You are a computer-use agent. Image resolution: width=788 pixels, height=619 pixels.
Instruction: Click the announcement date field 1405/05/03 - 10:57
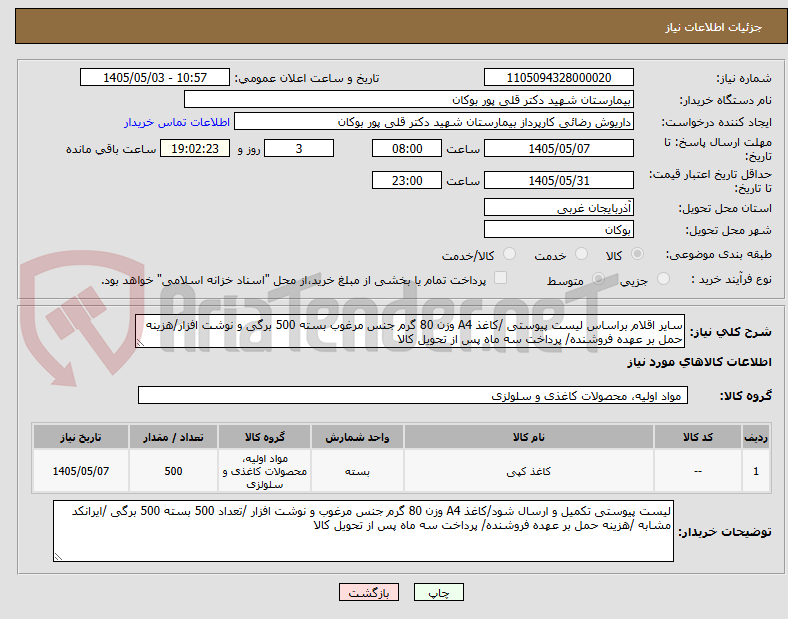click(x=155, y=77)
